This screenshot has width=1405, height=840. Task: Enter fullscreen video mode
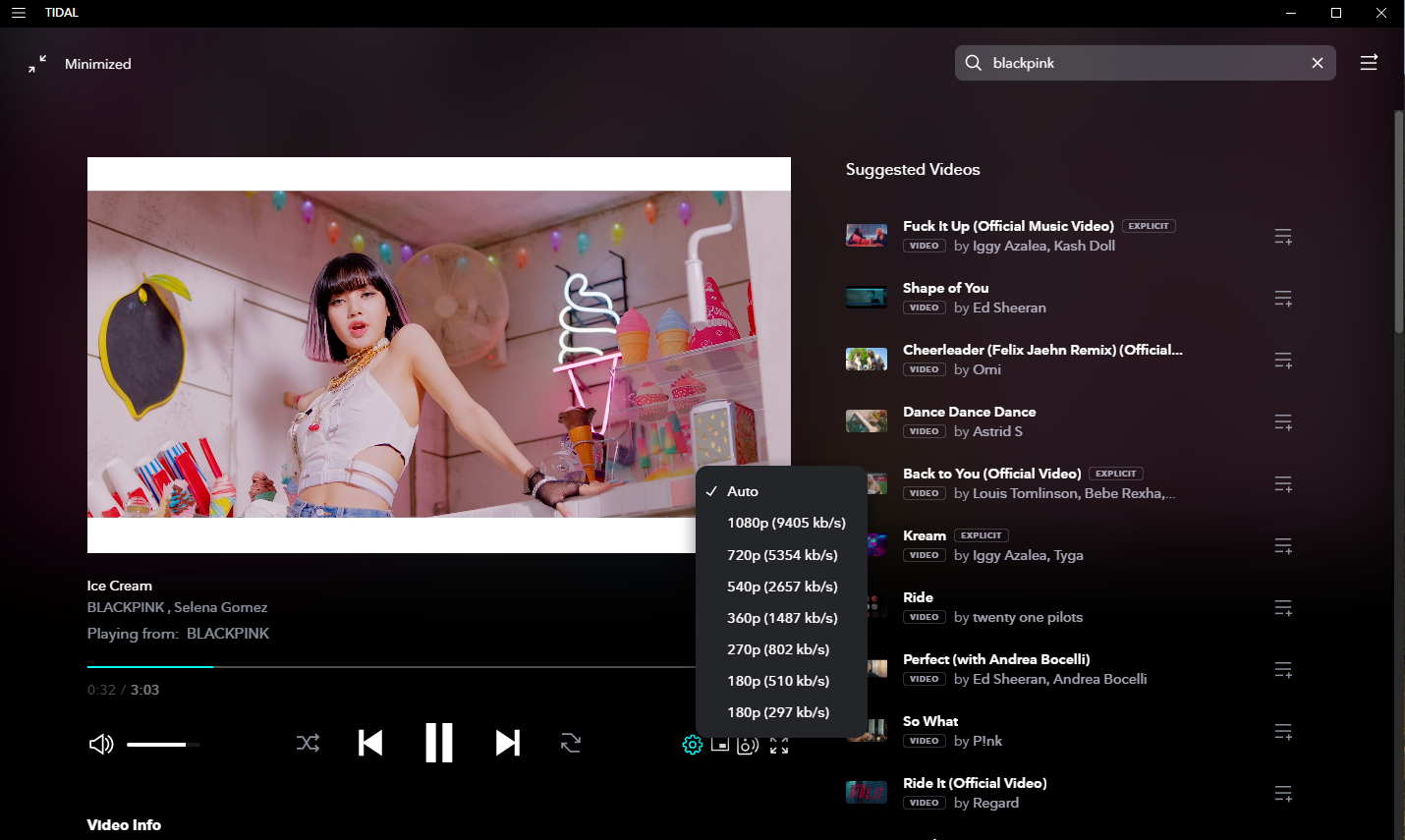(x=779, y=745)
